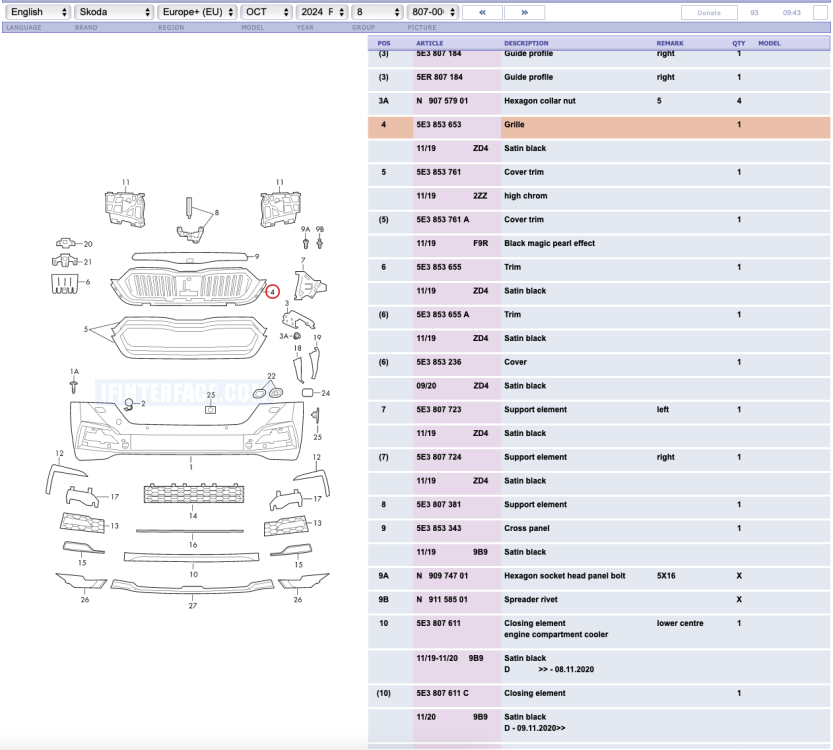This screenshot has width=833, height=750.
Task: Click the red-circled position 4 marker
Action: [x=273, y=292]
